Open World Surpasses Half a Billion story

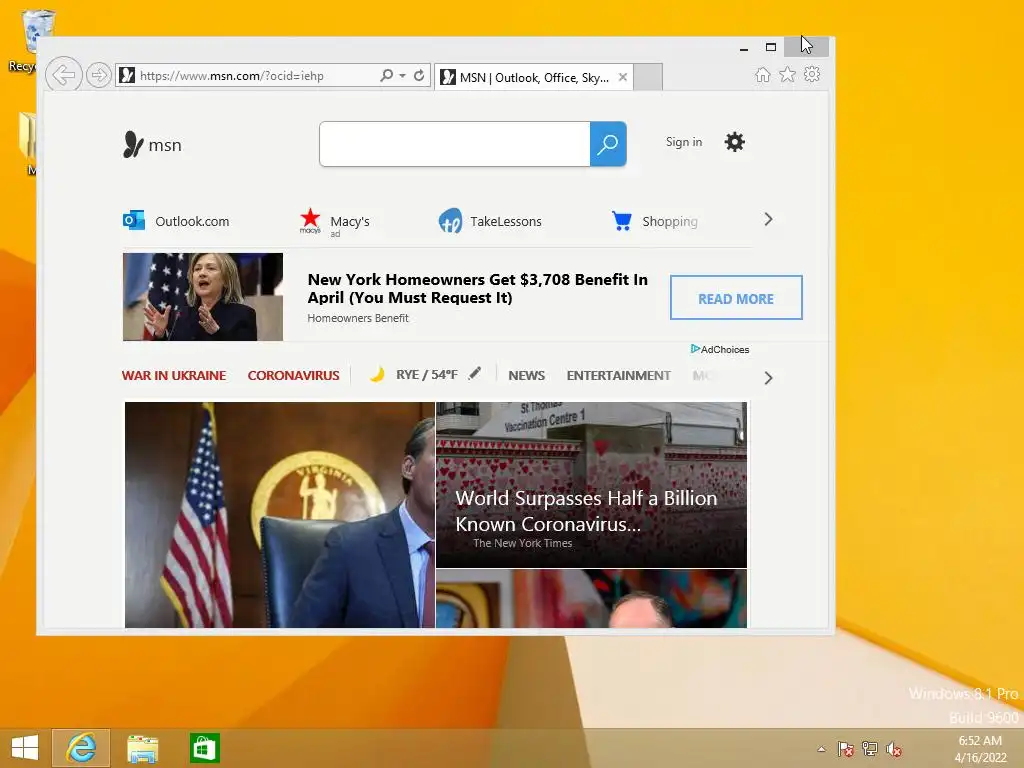pyautogui.click(x=586, y=511)
